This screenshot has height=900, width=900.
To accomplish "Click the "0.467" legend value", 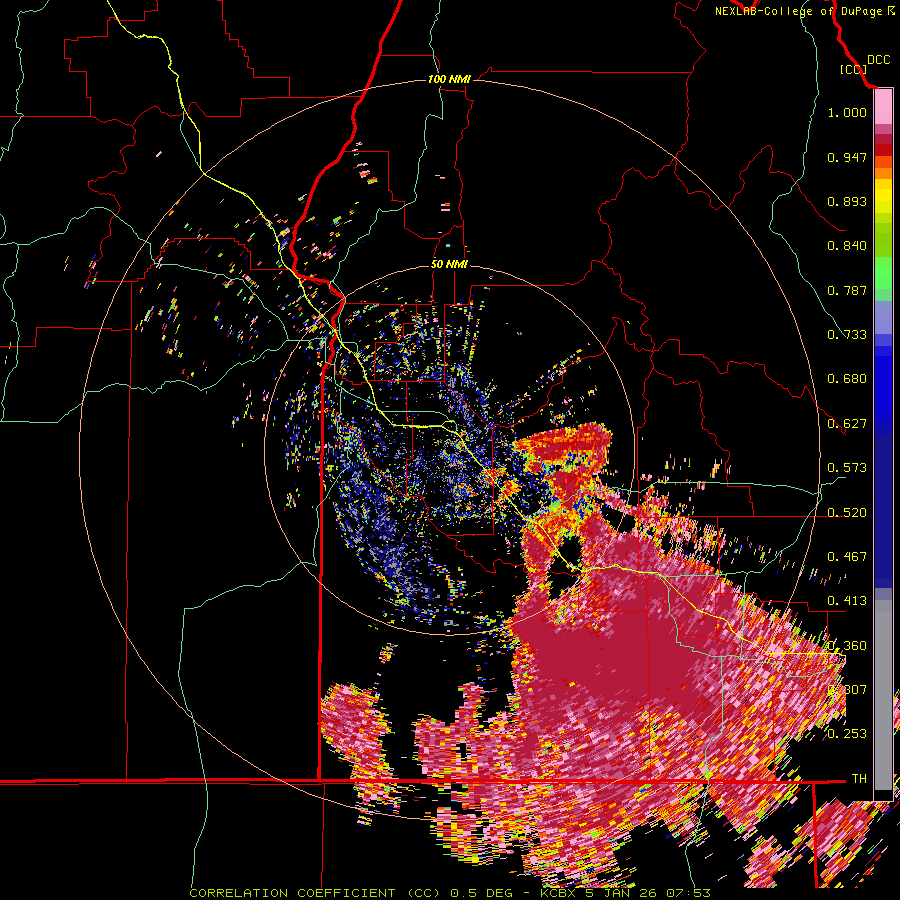I will 847,557.
